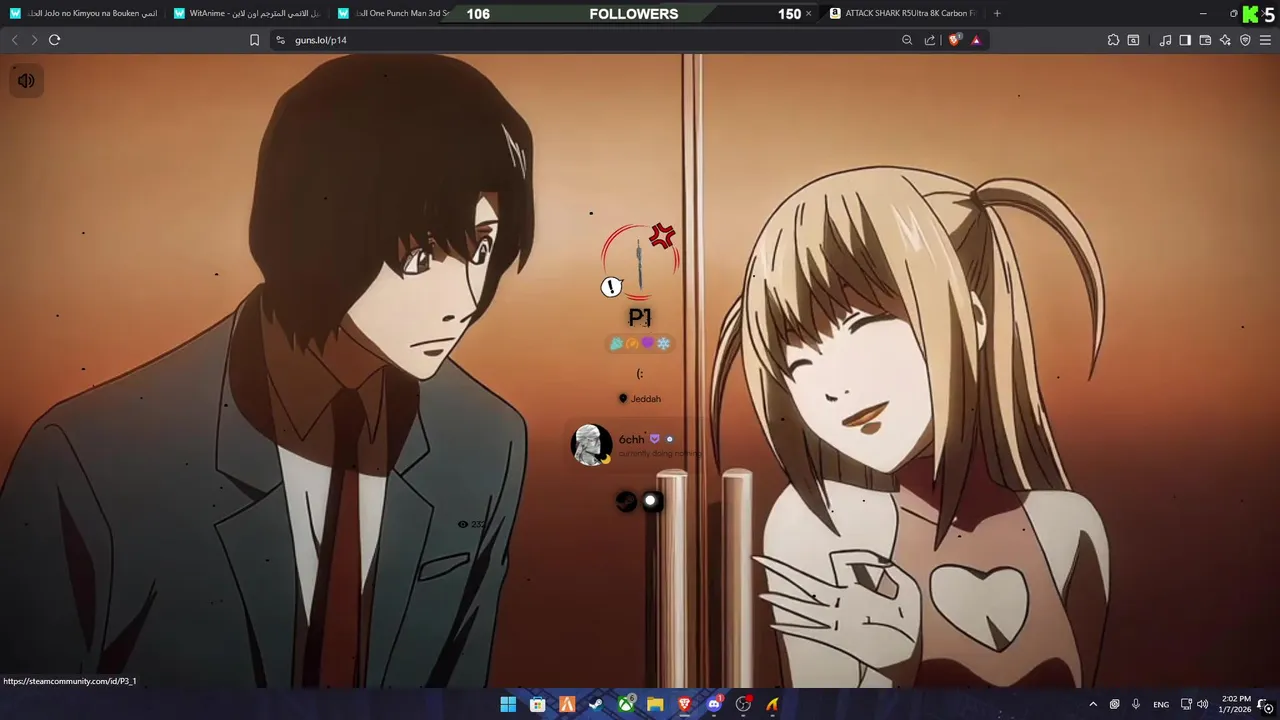Switch to the WitAnime tab
The image size is (1280, 720).
tap(248, 13)
